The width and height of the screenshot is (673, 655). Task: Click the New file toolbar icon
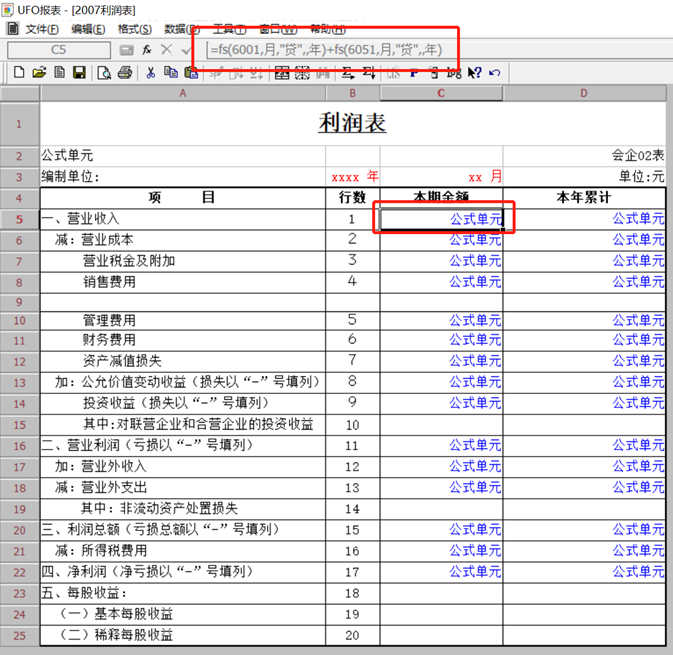[19, 73]
